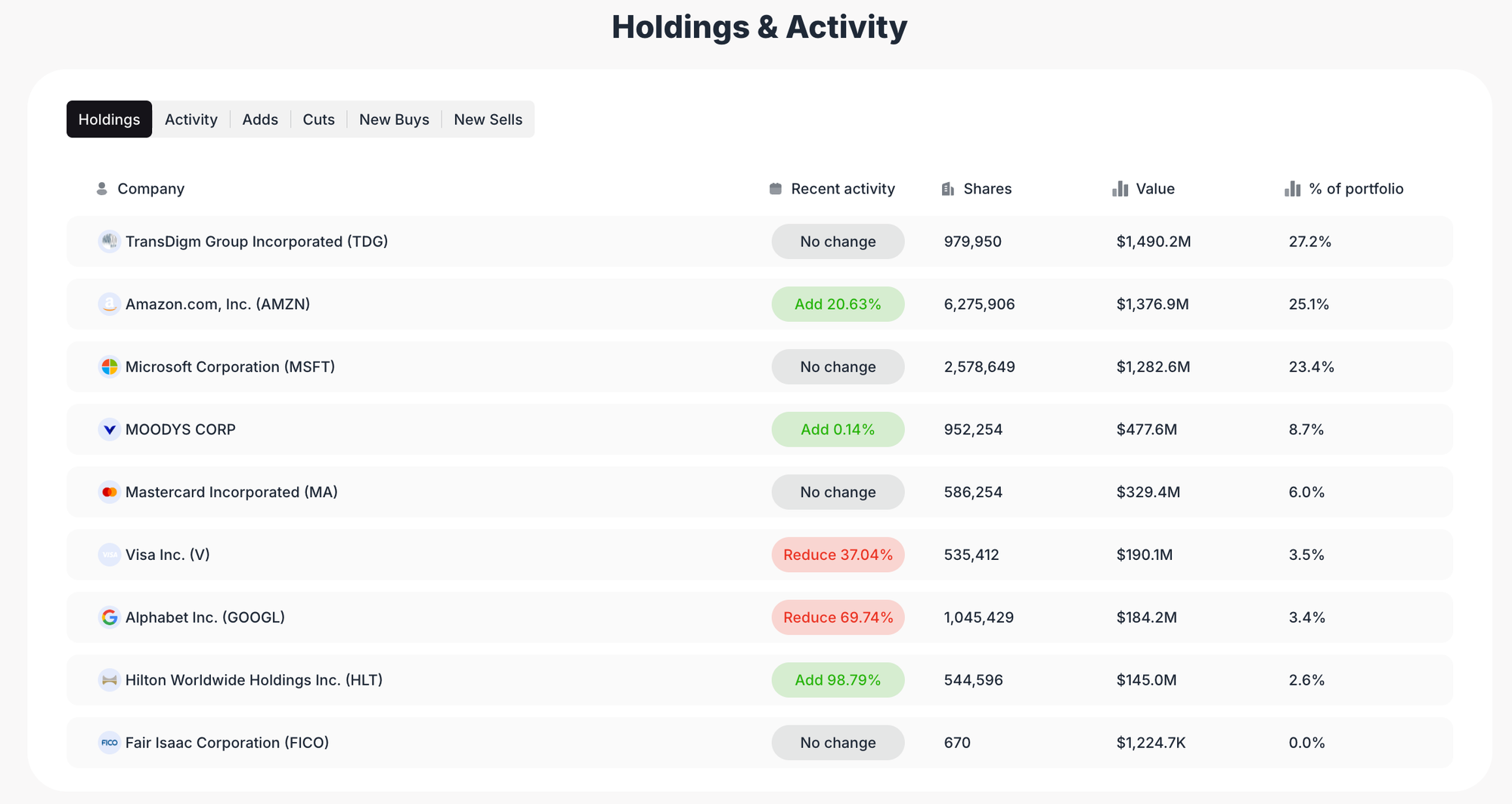Image resolution: width=1512 pixels, height=804 pixels.
Task: Click the Amazon 'Add 20.63%' badge
Action: pos(838,305)
